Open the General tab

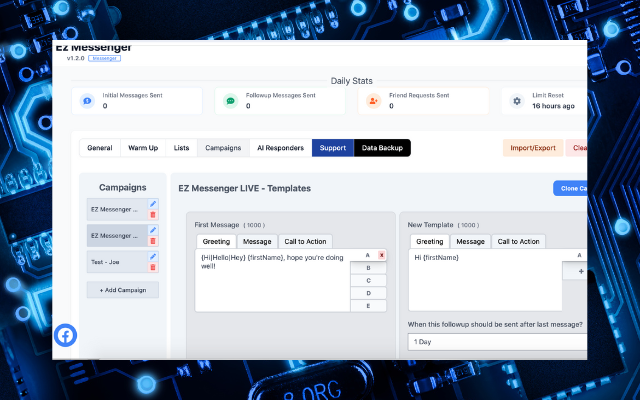(x=100, y=148)
